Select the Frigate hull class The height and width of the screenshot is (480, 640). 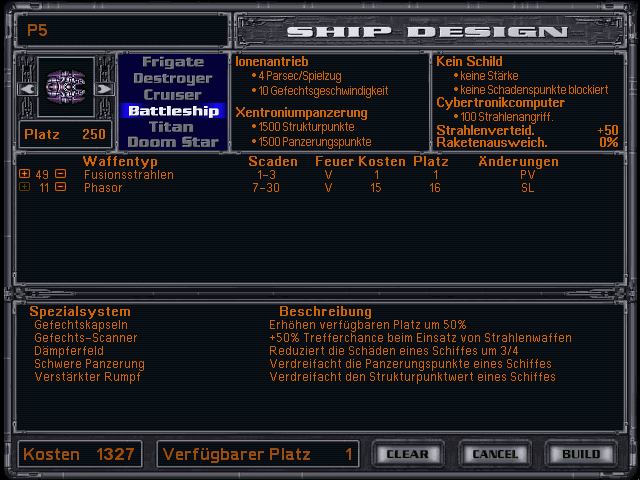pyautogui.click(x=172, y=62)
